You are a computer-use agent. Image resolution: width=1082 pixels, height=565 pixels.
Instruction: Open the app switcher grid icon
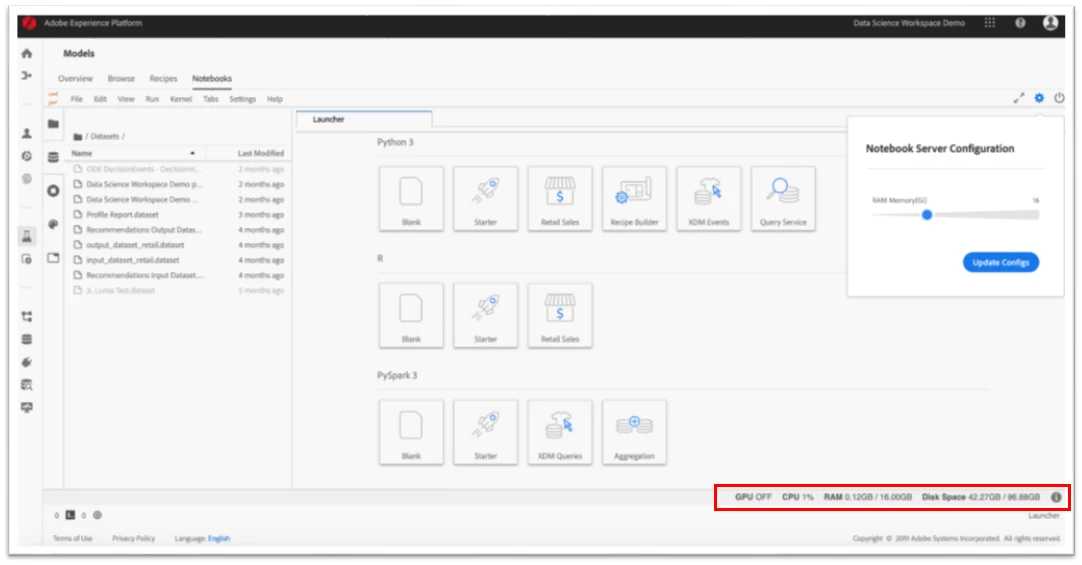[990, 23]
